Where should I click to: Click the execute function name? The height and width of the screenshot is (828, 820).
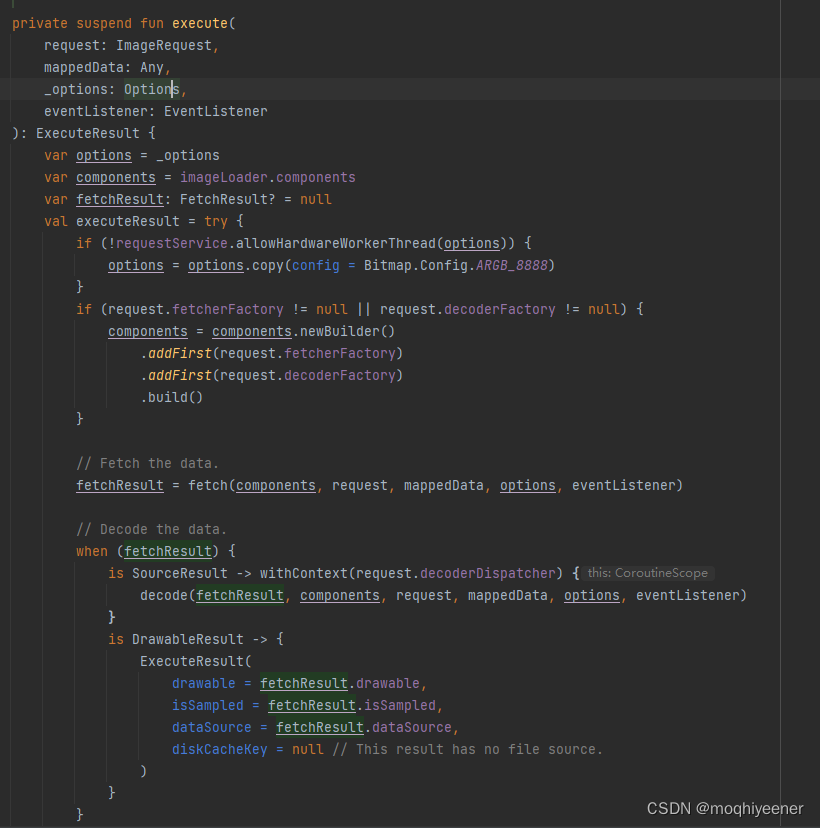pos(199,22)
